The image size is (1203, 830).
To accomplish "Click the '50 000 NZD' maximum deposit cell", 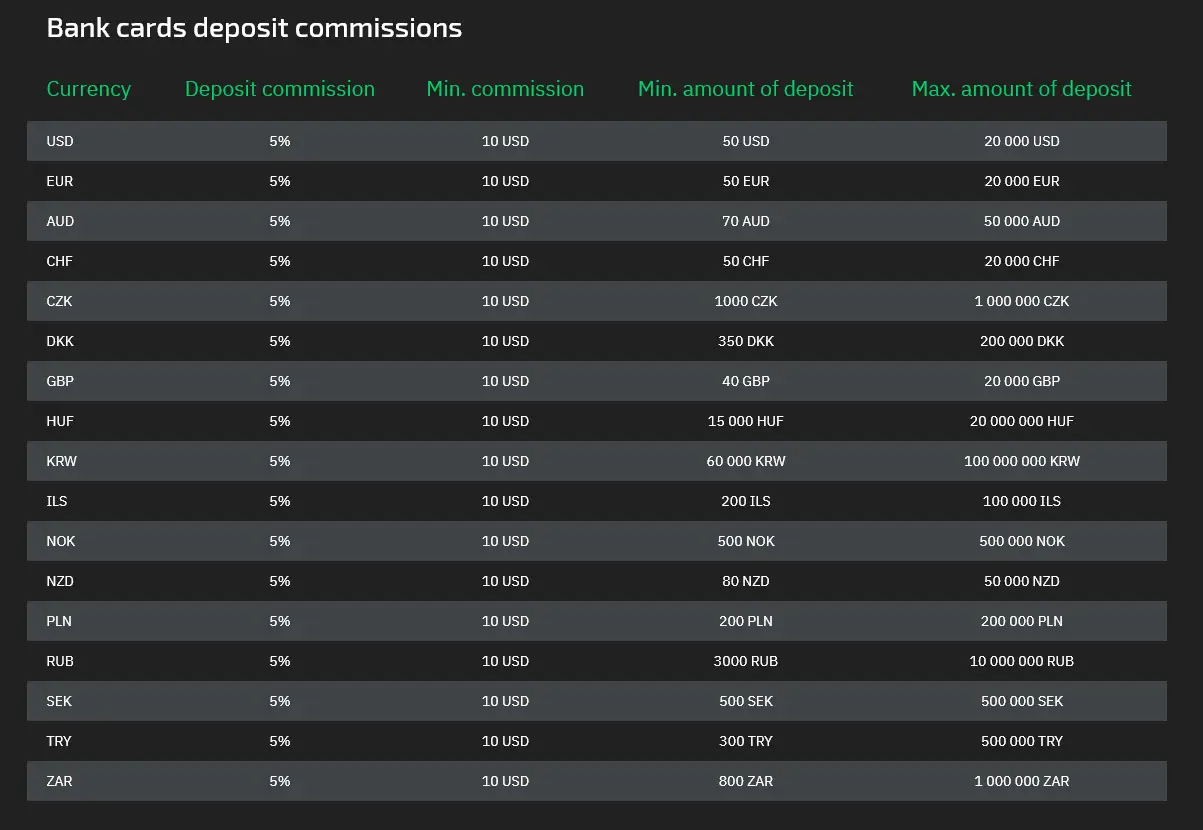I will click(1022, 581).
